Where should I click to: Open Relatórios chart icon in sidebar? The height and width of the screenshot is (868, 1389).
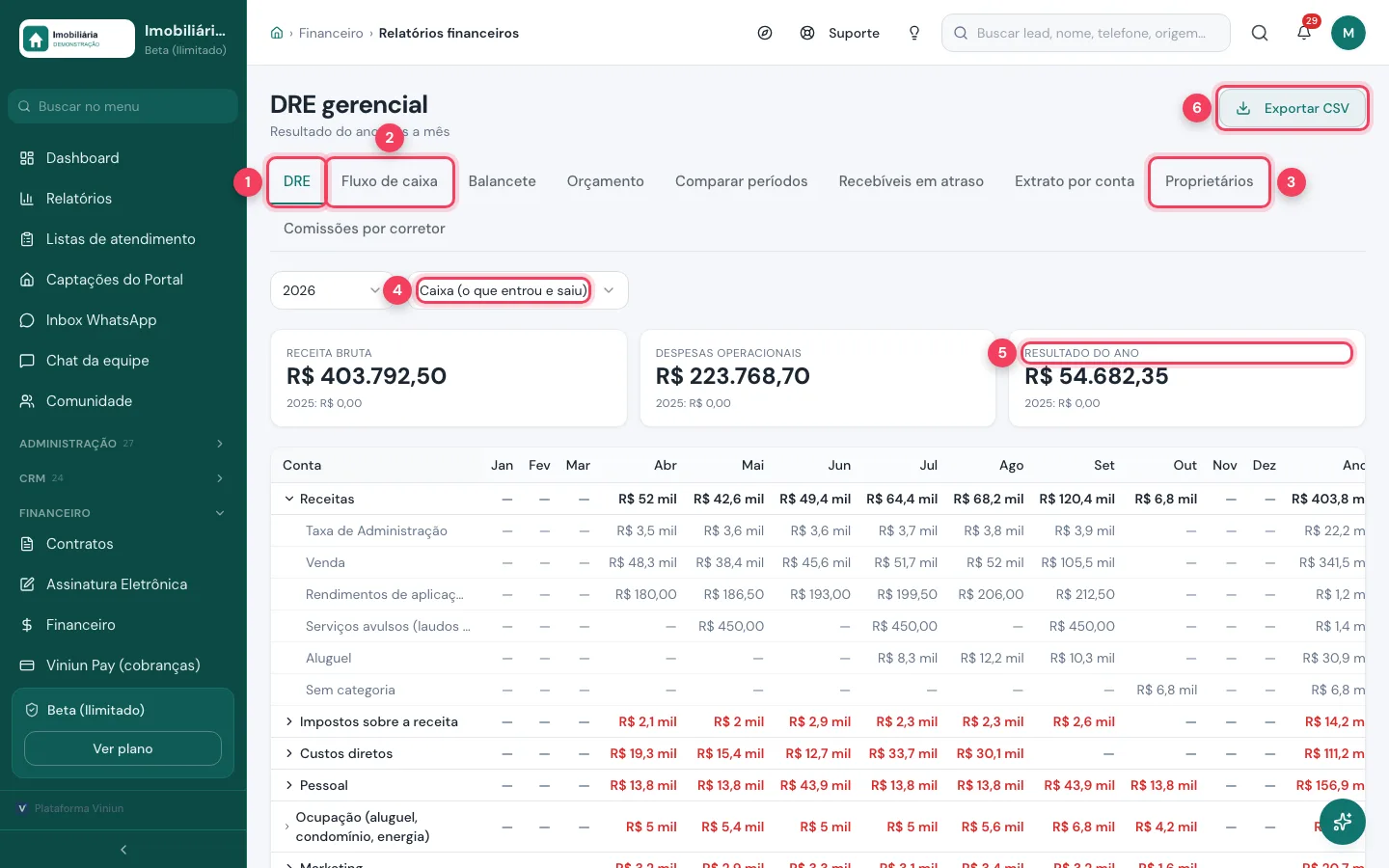pos(27,199)
